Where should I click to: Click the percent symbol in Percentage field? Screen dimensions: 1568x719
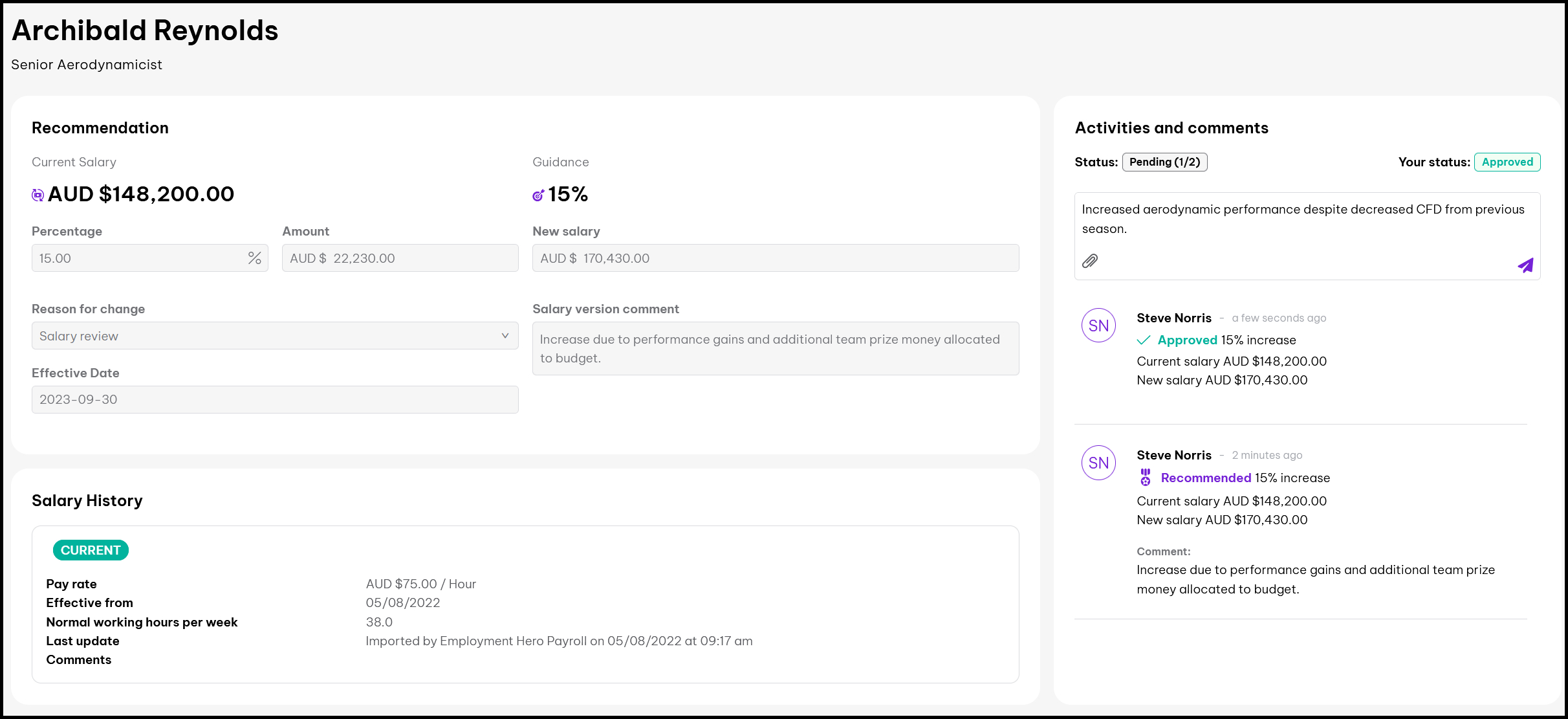[x=254, y=258]
